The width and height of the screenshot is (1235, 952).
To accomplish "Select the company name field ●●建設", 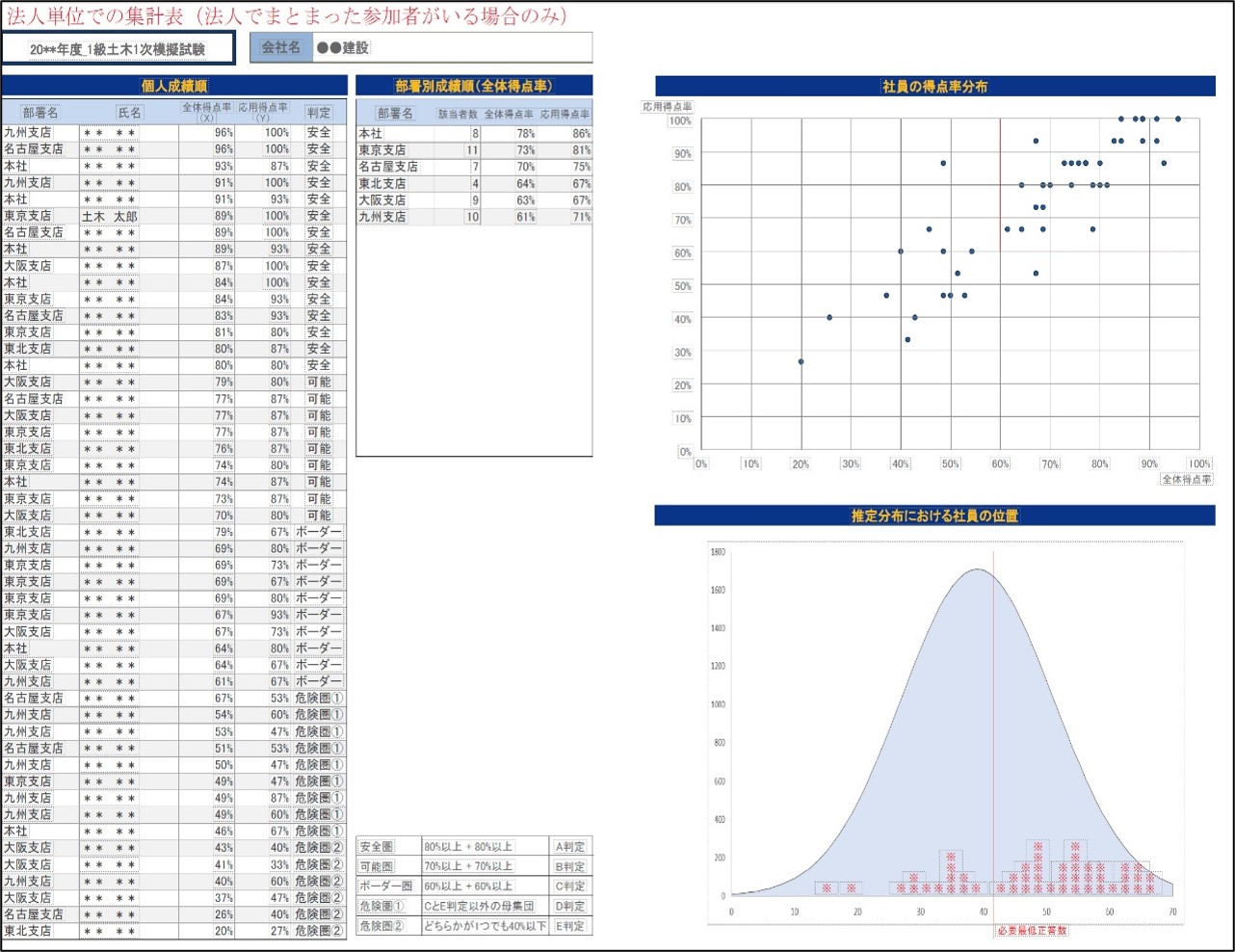I will (451, 47).
